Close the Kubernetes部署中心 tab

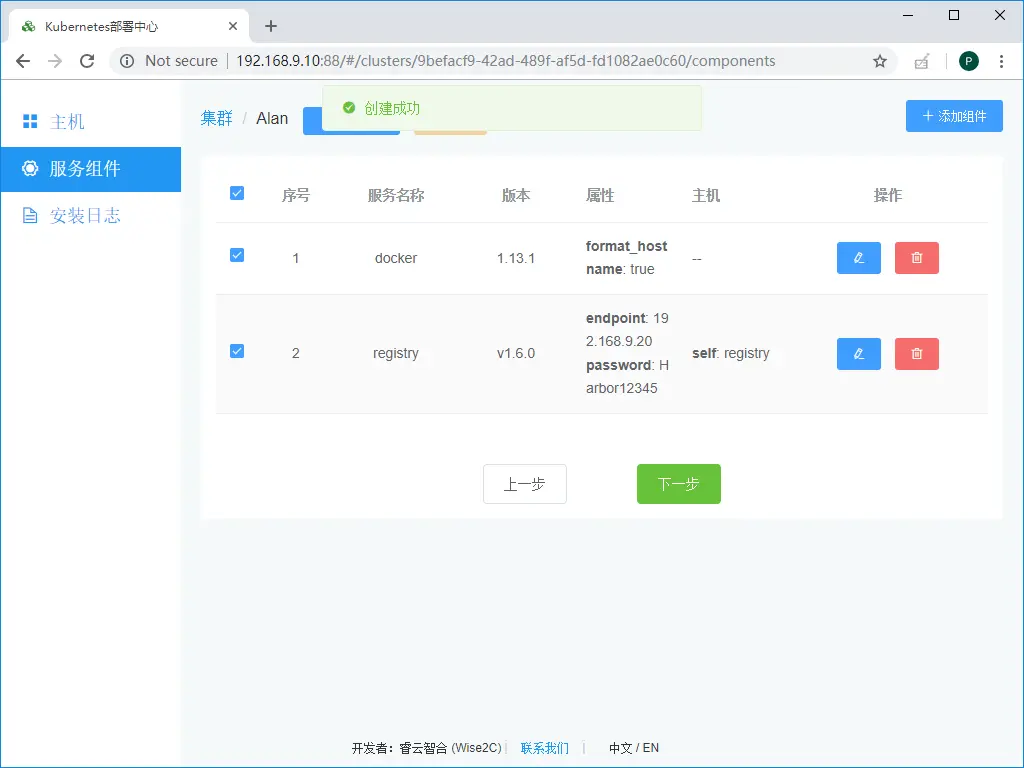[x=232, y=26]
